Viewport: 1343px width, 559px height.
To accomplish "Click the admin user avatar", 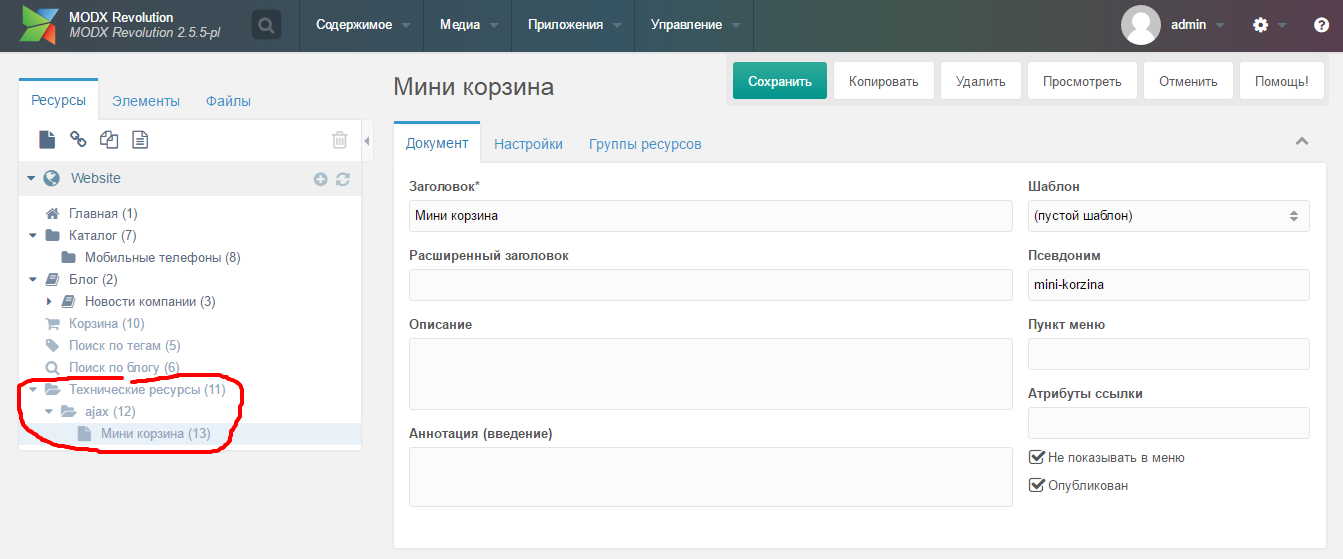I will click(1141, 25).
